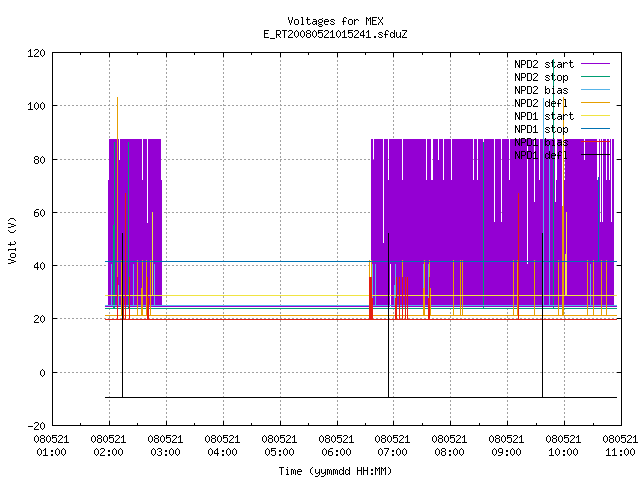Click the x-axis tick label '080521 05:00'

pyautogui.click(x=280, y=446)
